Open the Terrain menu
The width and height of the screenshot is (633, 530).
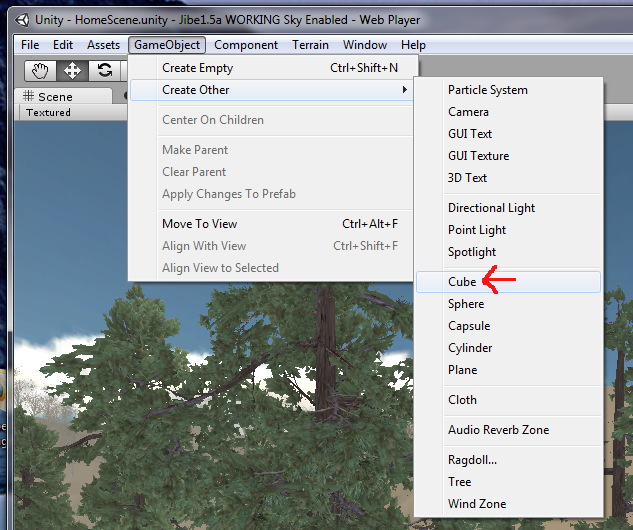pyautogui.click(x=310, y=45)
